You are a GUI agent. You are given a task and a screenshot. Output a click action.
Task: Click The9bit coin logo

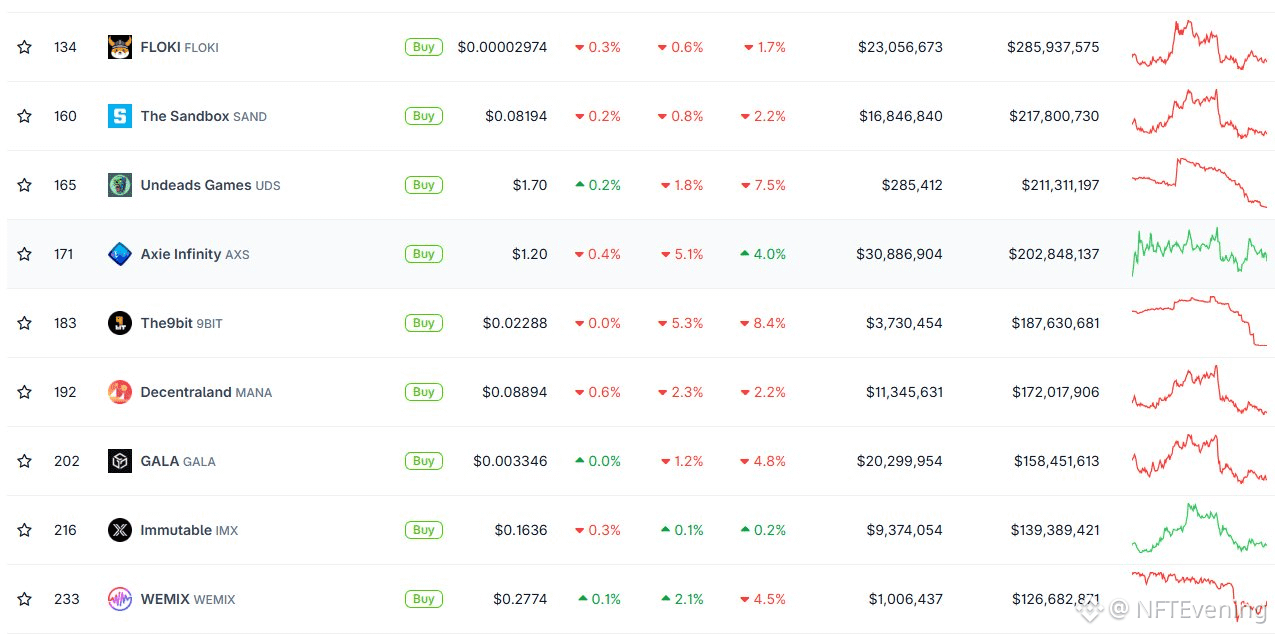pyautogui.click(x=120, y=323)
